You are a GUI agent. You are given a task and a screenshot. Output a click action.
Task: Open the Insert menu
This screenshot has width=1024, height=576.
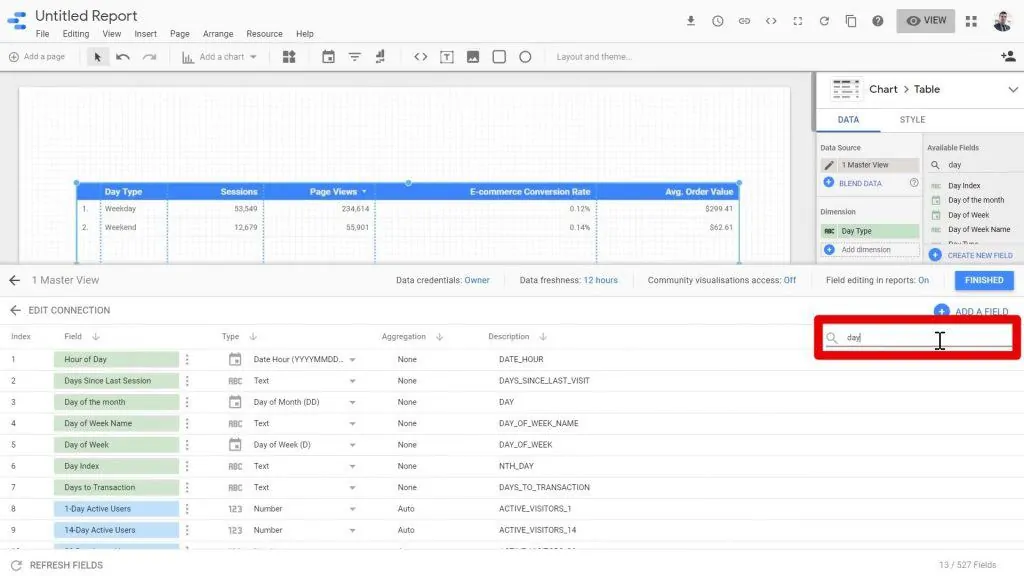click(145, 33)
